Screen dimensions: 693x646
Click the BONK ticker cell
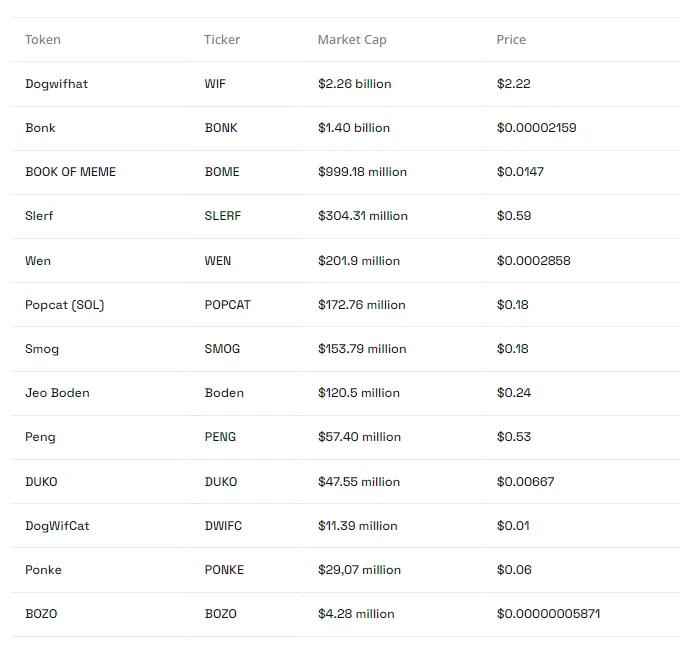coord(221,128)
